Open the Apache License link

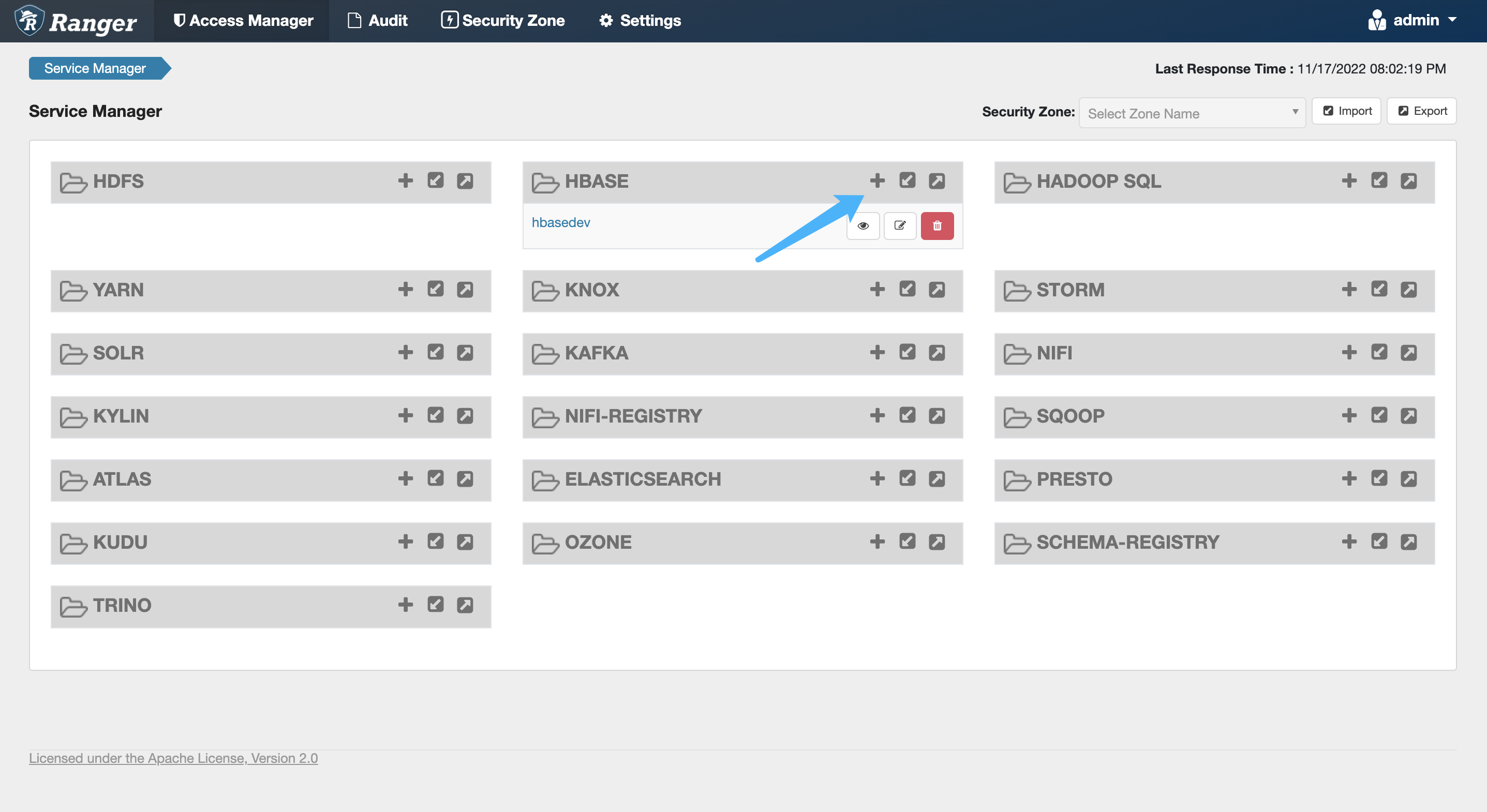[173, 758]
